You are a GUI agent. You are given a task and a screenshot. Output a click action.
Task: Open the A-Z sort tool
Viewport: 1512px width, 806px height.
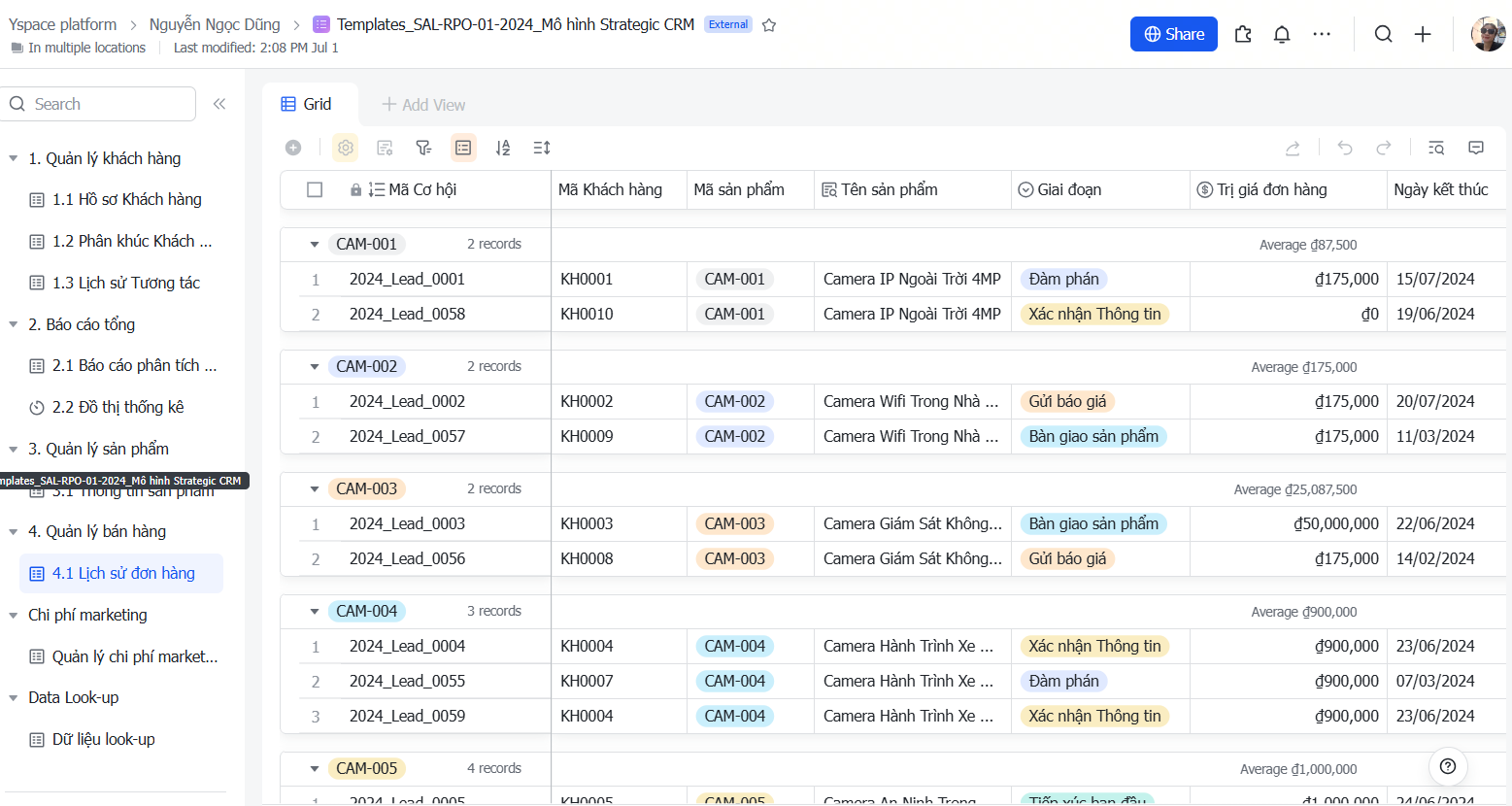click(502, 148)
